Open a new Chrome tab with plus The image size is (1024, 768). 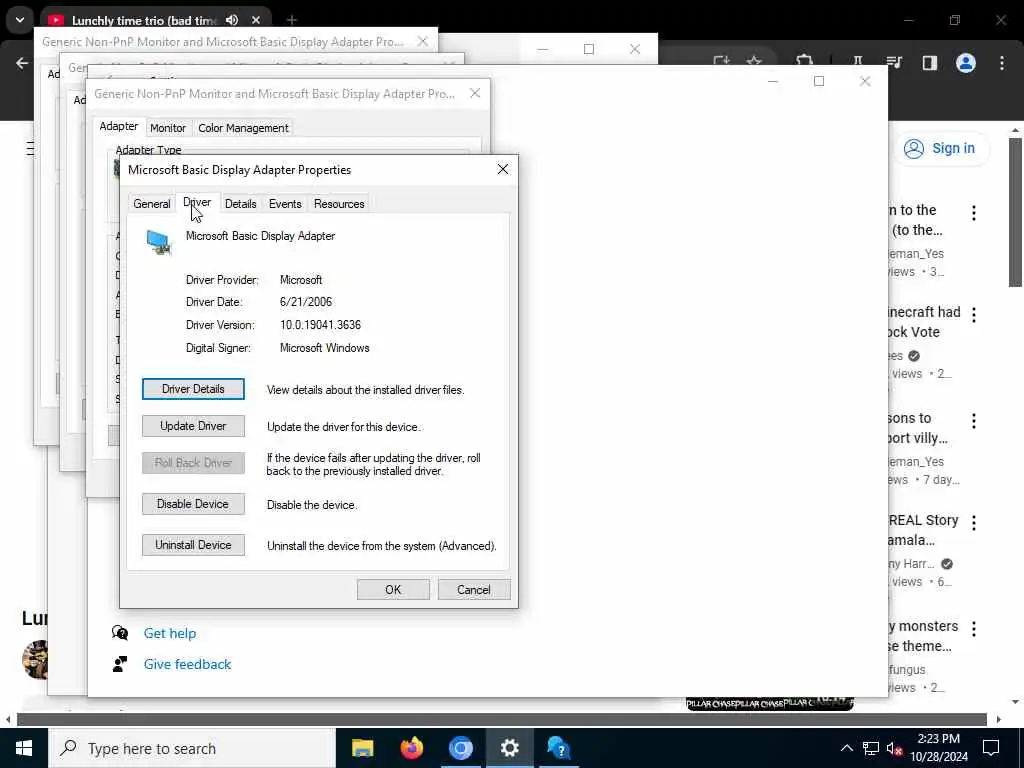point(291,20)
